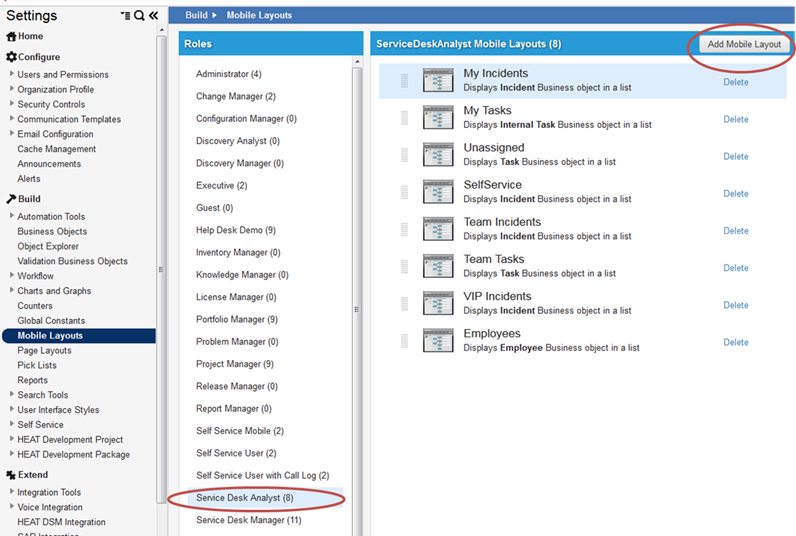
Task: Expand the Automation Tools tree node
Action: click(x=12, y=216)
